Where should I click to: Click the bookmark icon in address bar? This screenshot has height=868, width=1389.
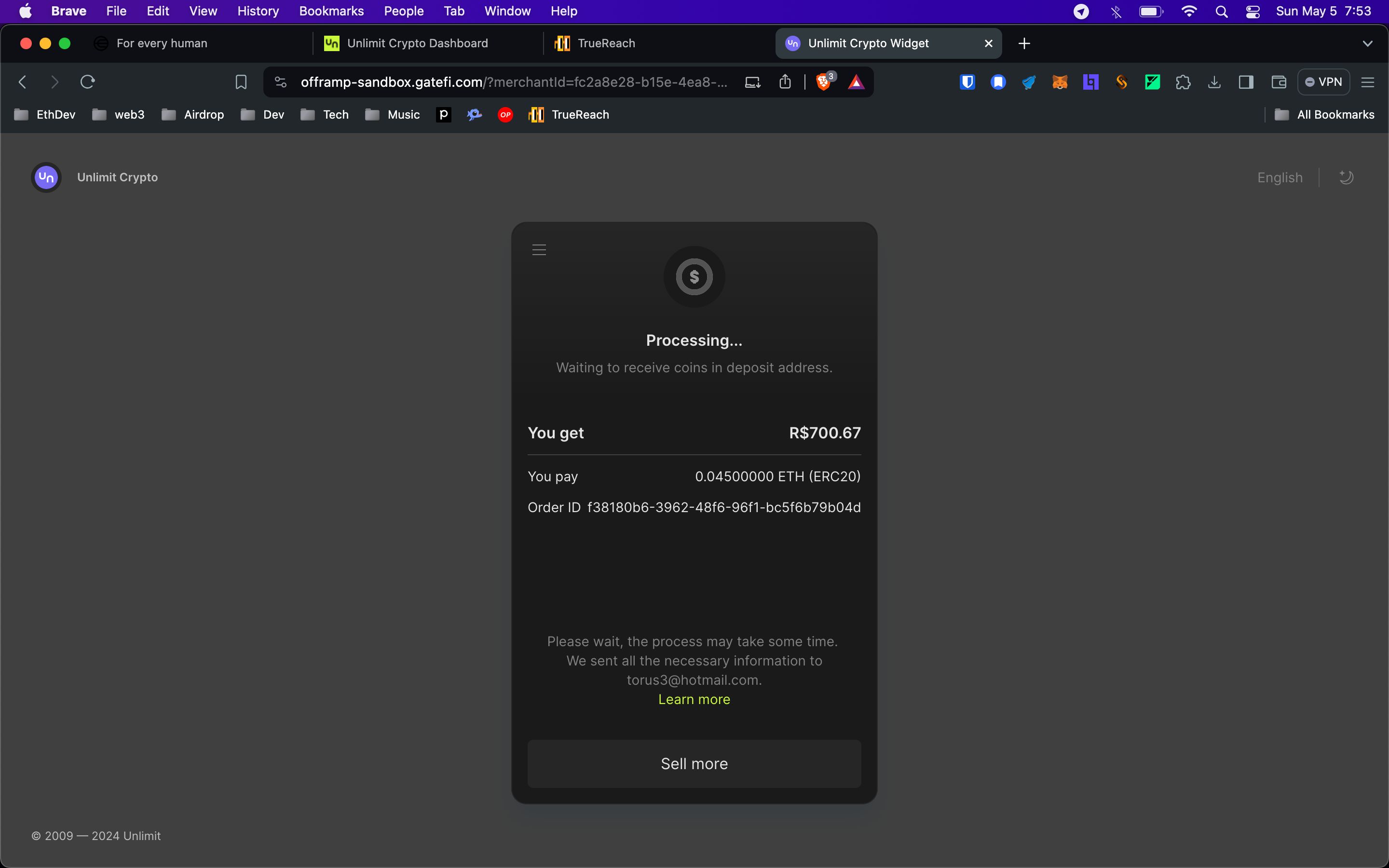[240, 82]
